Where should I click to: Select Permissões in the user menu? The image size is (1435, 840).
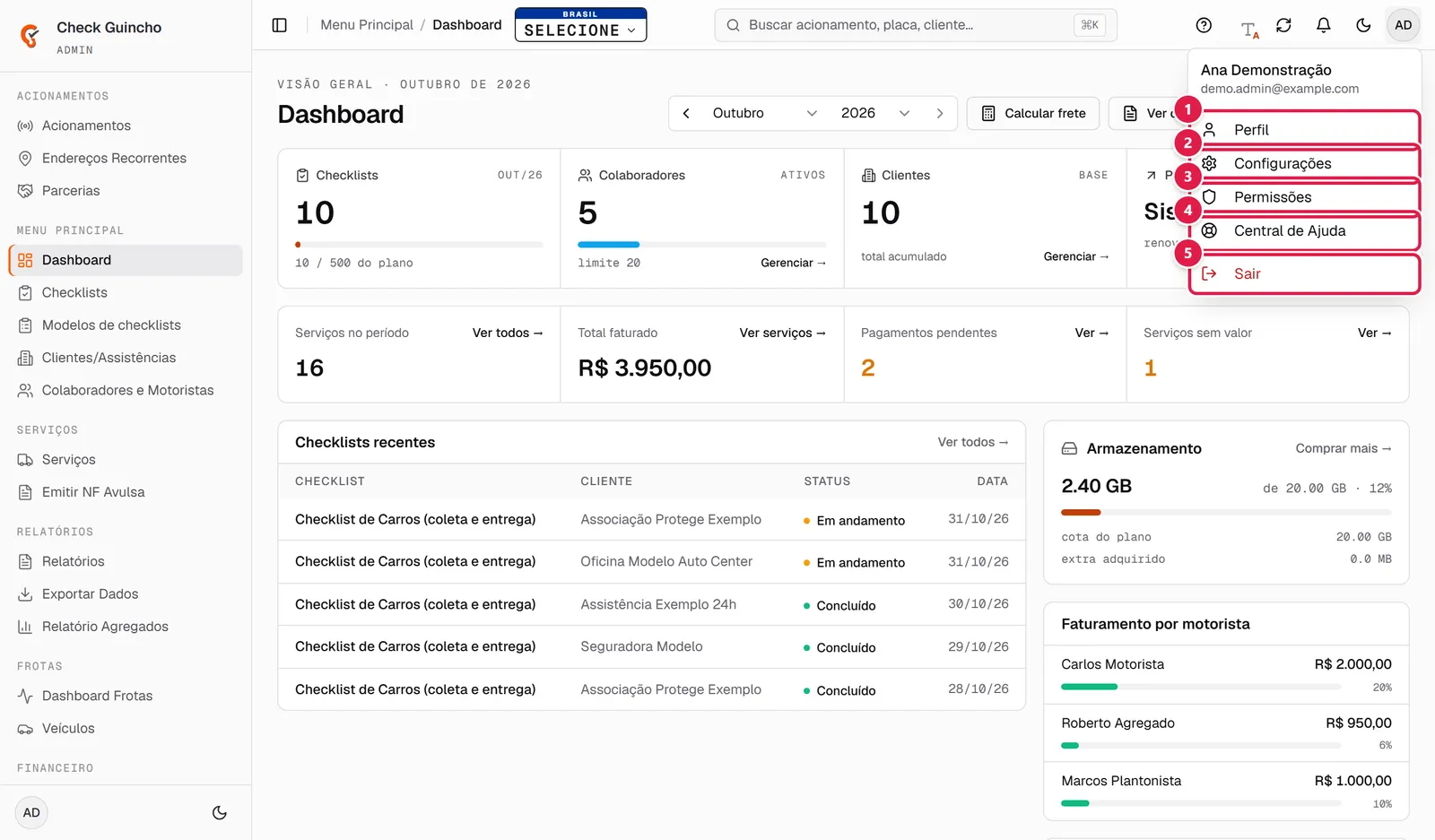point(1305,197)
